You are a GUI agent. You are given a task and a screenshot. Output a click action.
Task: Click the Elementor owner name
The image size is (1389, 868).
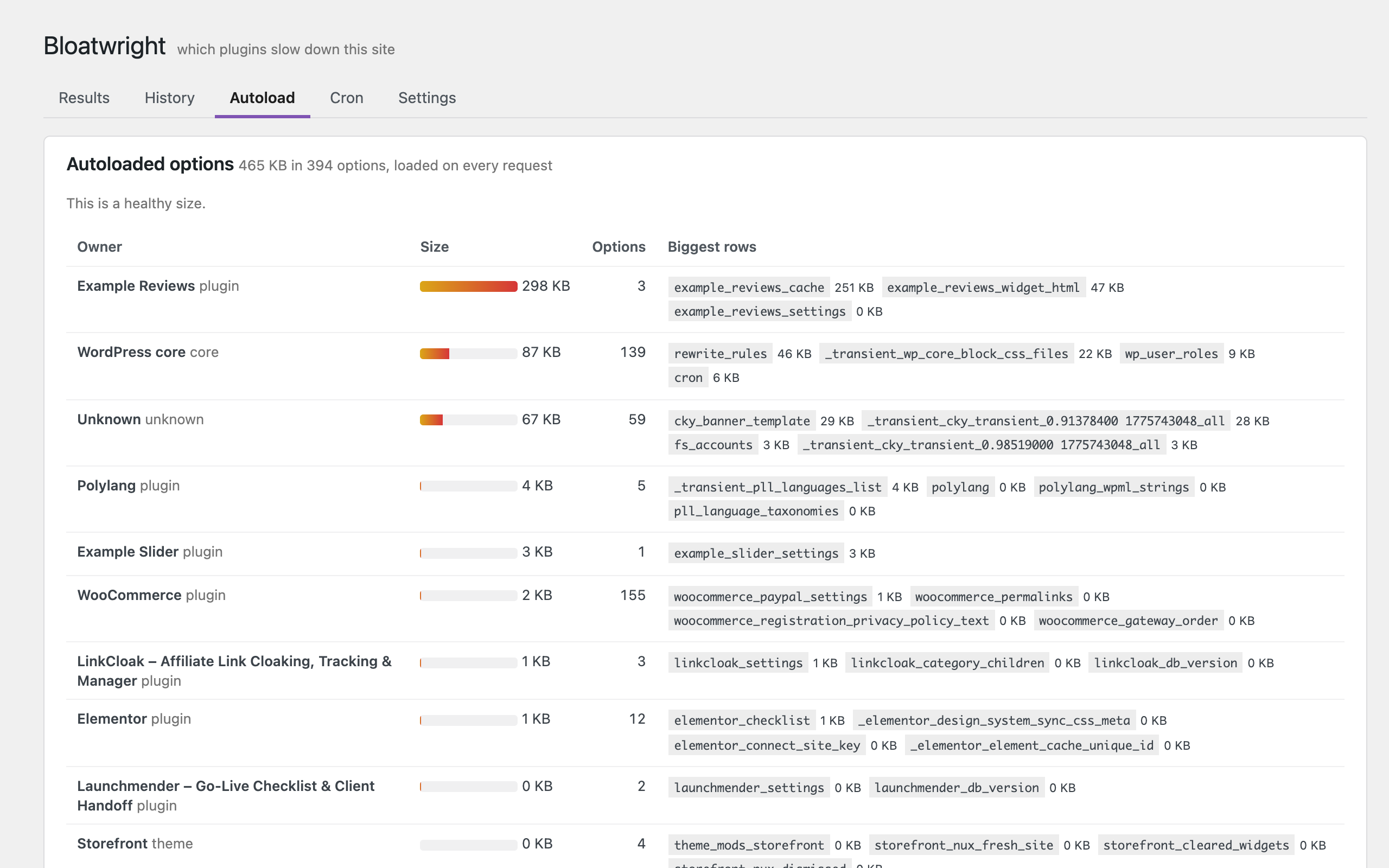tap(112, 719)
